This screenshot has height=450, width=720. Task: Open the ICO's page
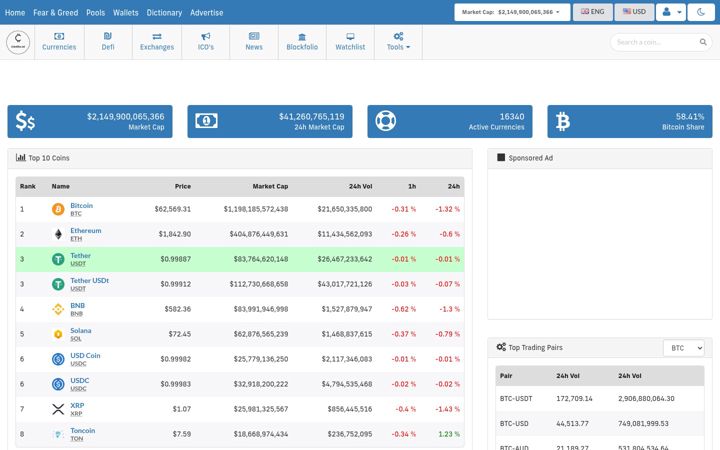pyautogui.click(x=206, y=42)
